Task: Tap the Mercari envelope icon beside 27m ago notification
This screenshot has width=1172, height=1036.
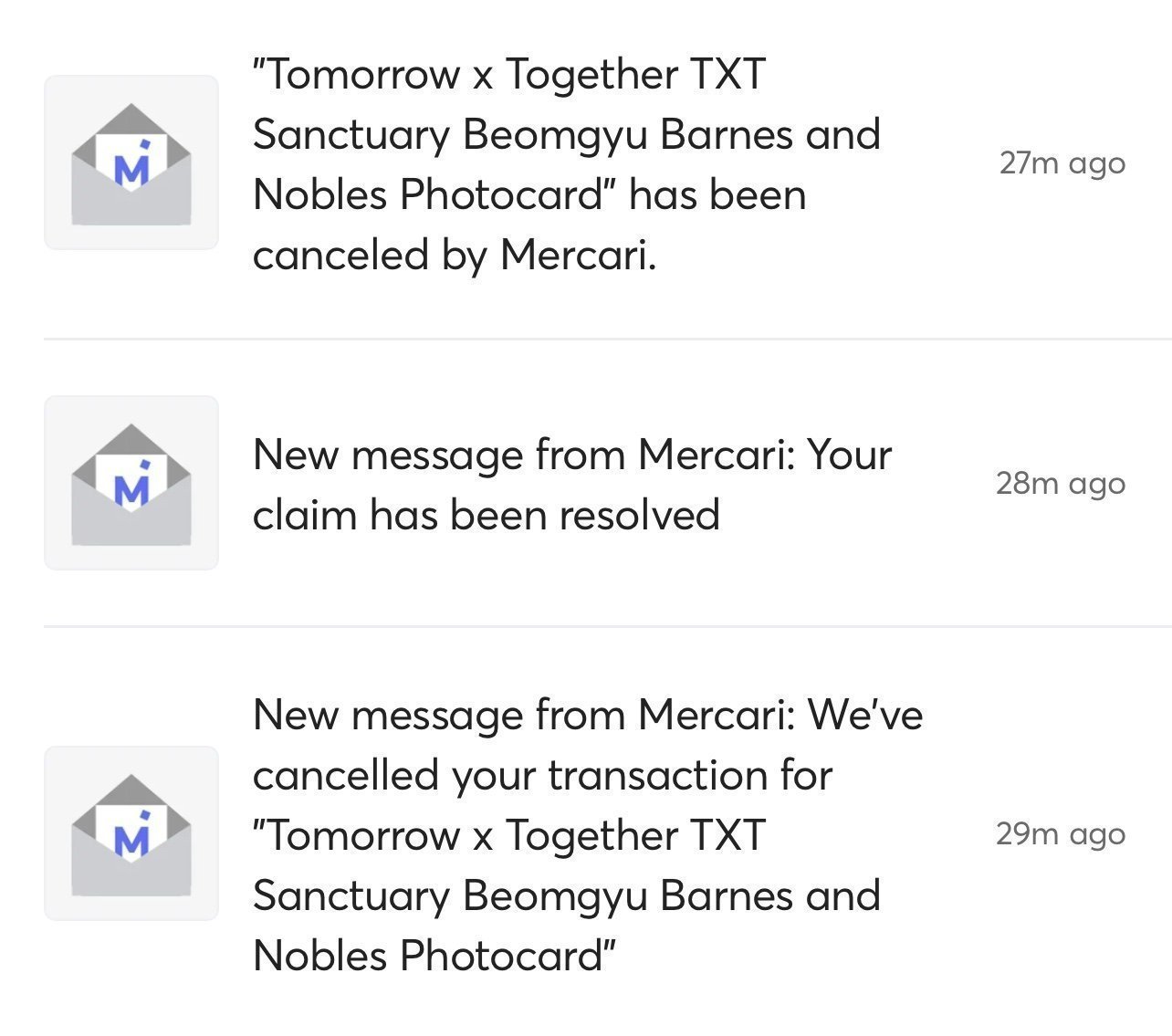Action: coord(131,162)
